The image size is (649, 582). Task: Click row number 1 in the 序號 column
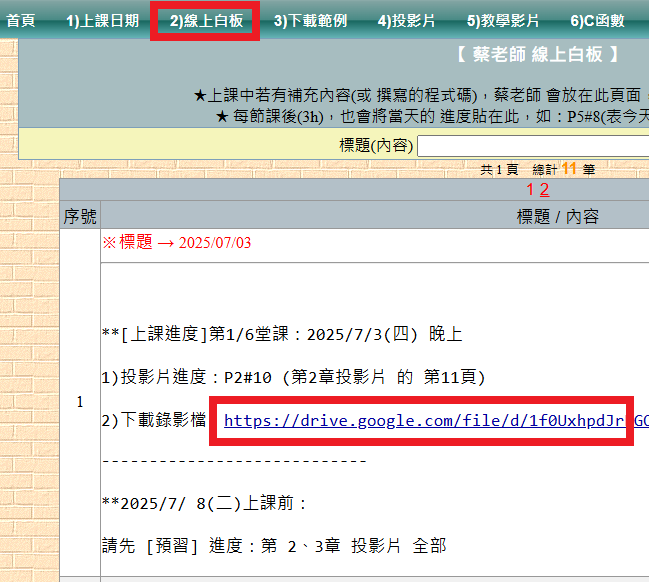(80, 401)
